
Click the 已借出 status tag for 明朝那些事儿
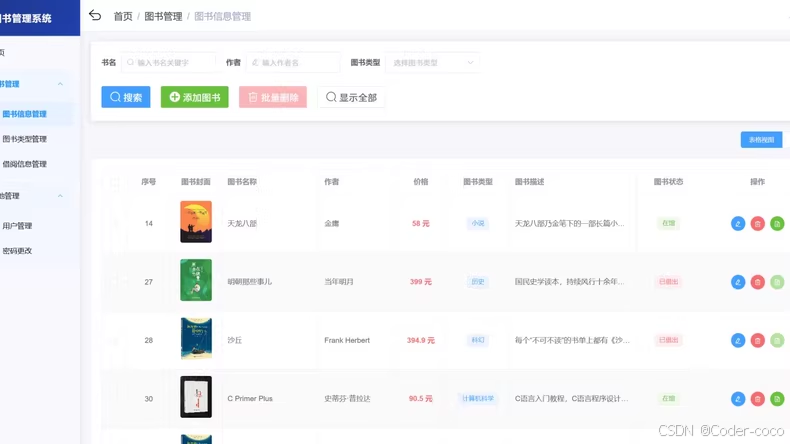point(669,282)
